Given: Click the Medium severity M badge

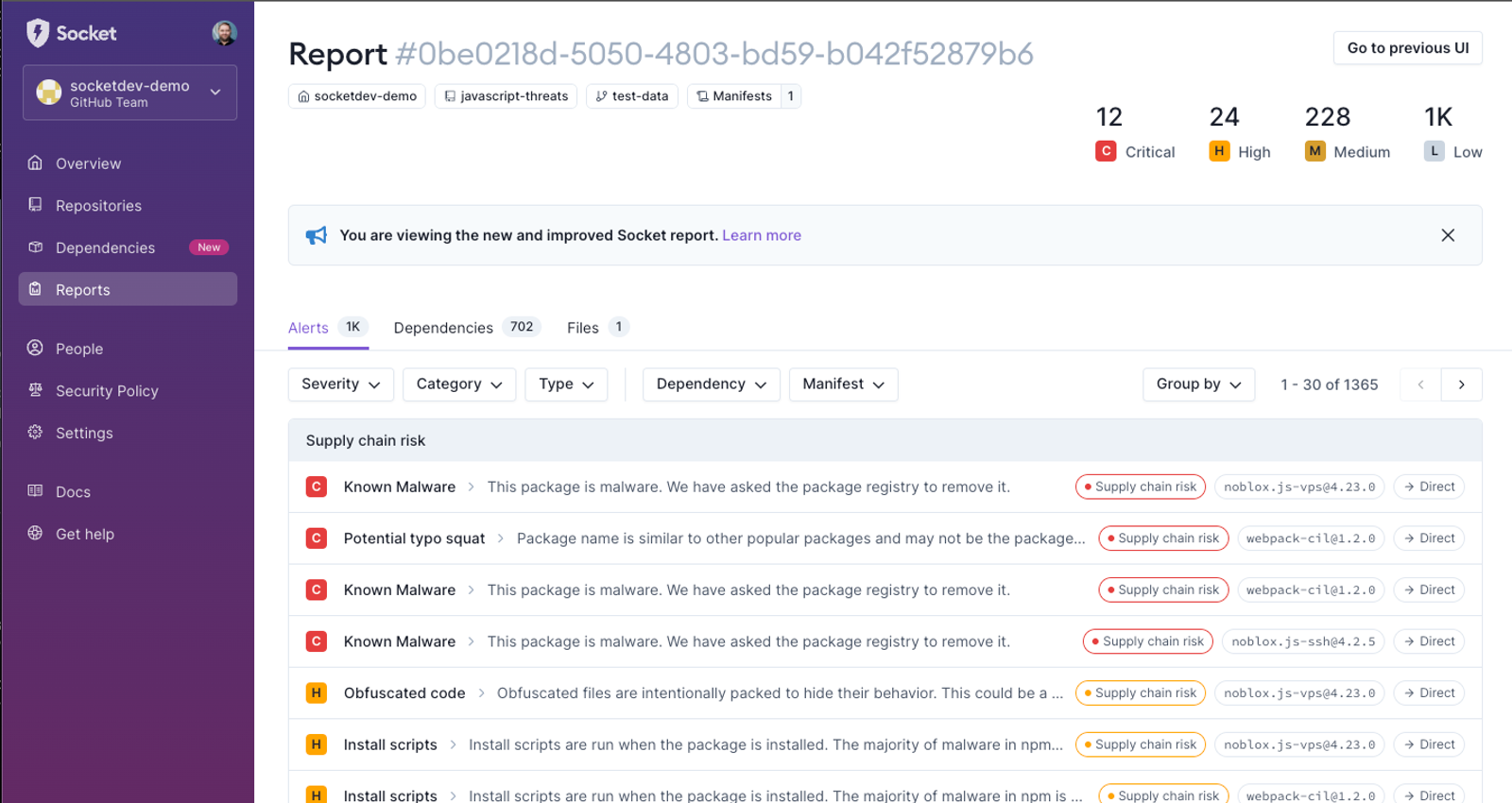Looking at the screenshot, I should click(x=1314, y=151).
